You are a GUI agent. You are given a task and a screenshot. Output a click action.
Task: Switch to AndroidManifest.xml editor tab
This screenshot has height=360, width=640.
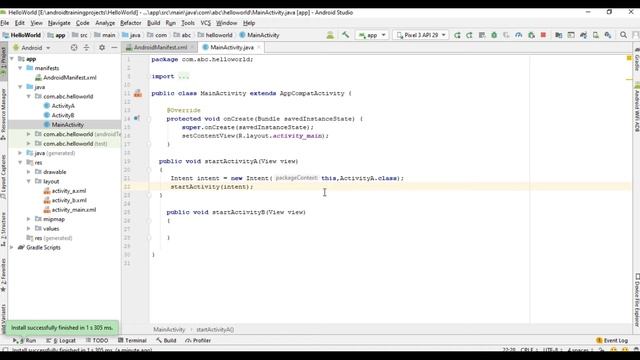(x=160, y=47)
